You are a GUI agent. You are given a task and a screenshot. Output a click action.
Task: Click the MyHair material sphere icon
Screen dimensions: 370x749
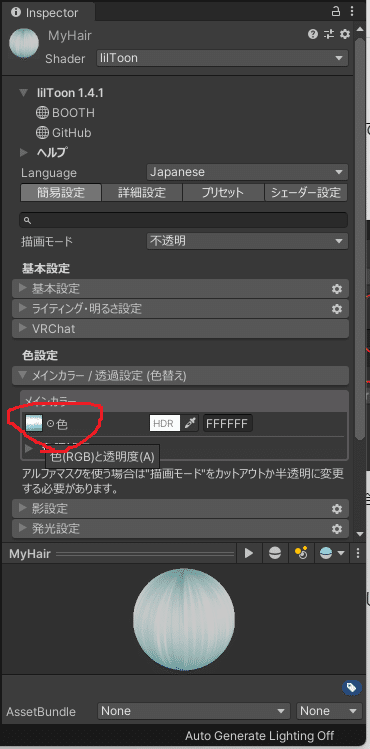click(x=24, y=43)
